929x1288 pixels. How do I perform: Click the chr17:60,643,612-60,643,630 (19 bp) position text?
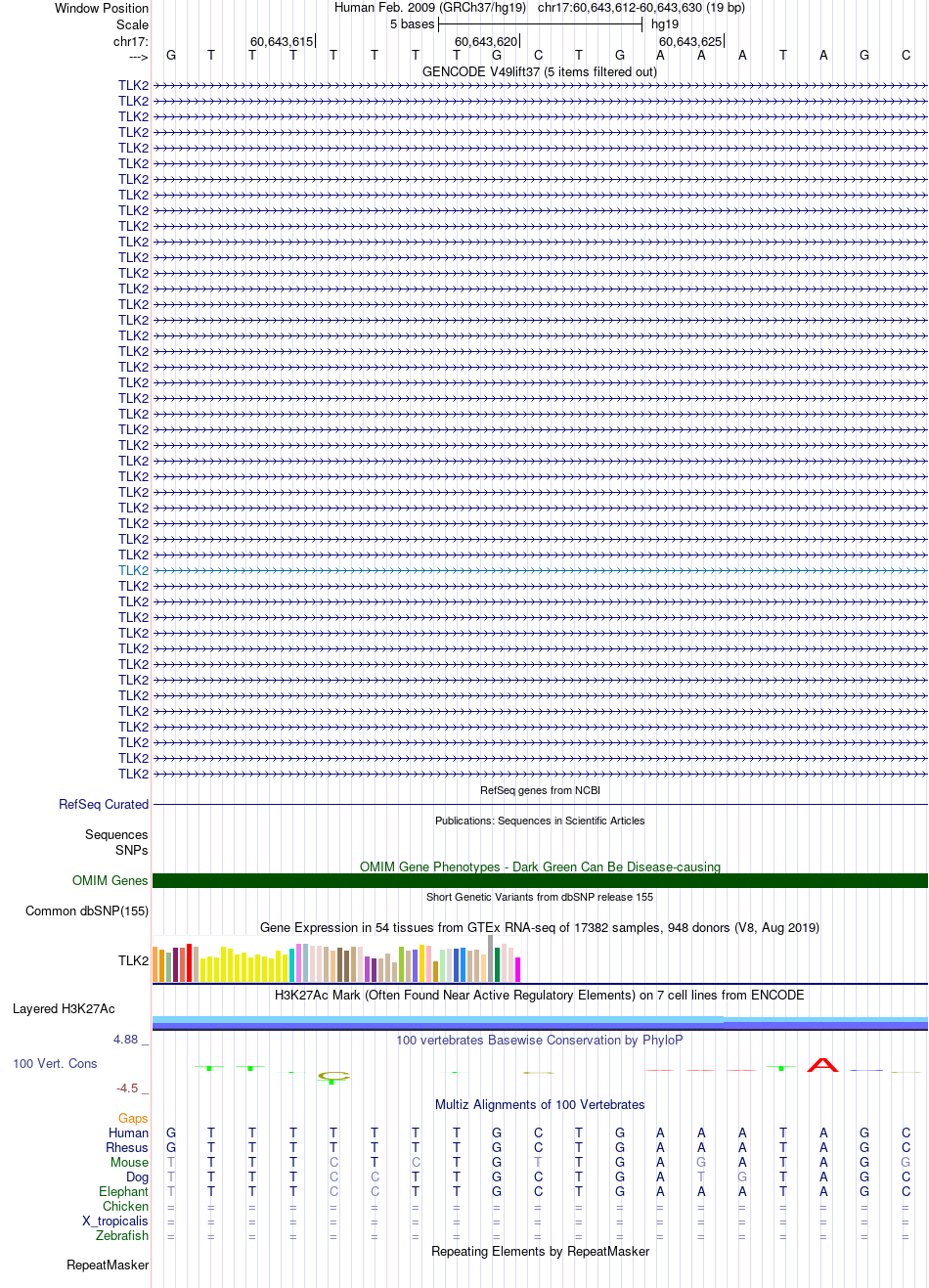point(641,7)
